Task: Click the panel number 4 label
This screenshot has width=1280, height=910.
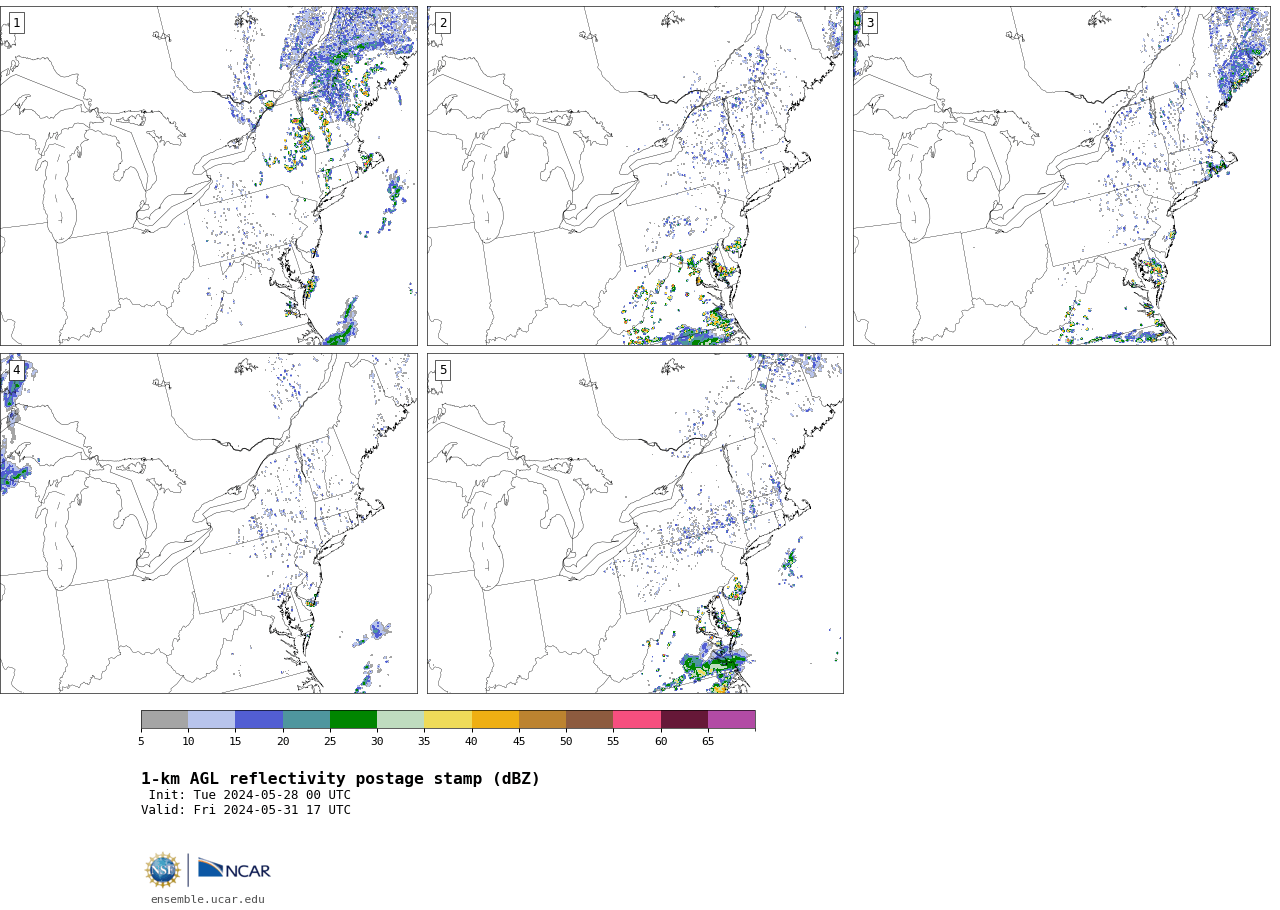Action: (x=16, y=370)
